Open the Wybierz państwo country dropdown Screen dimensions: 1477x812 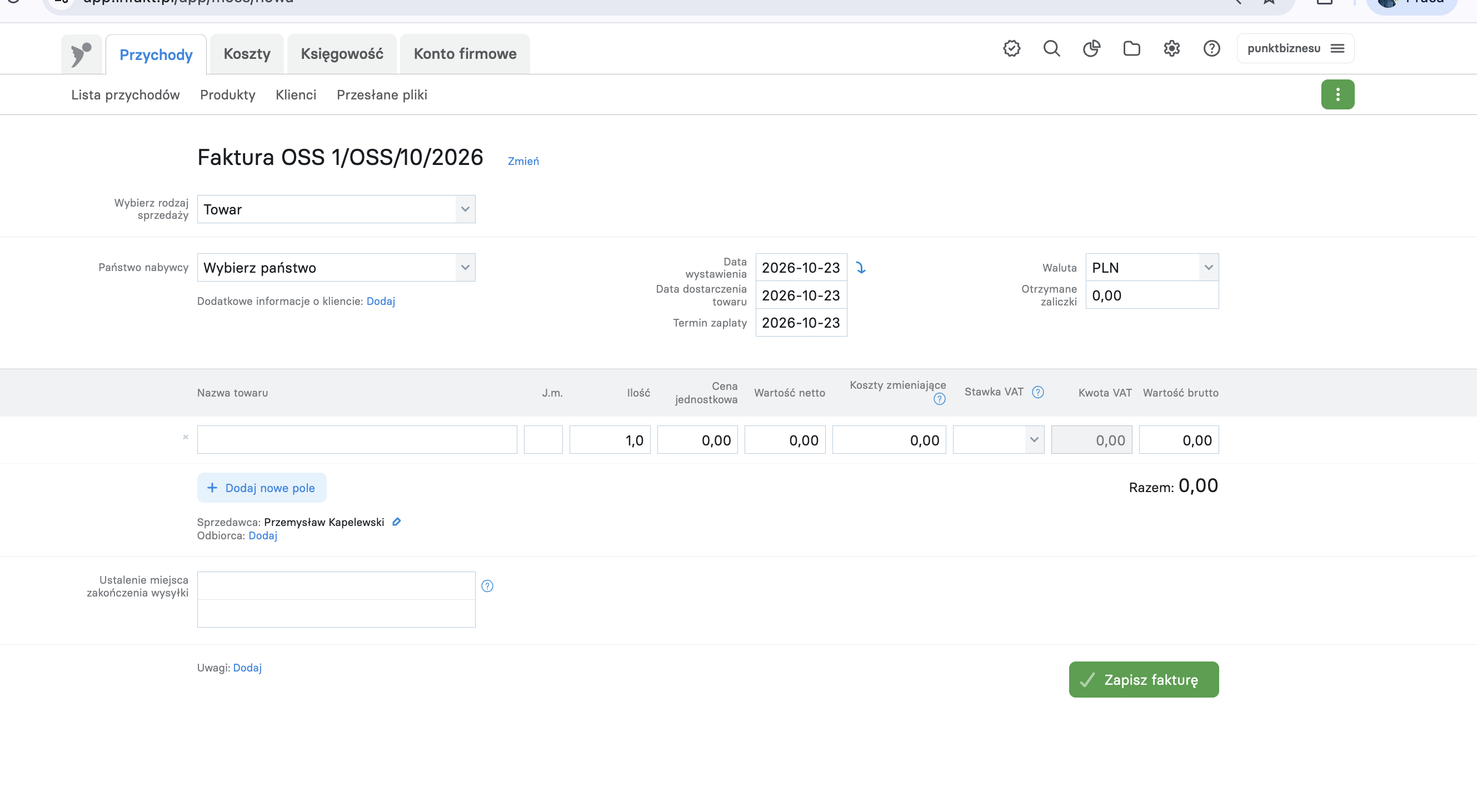[336, 268]
